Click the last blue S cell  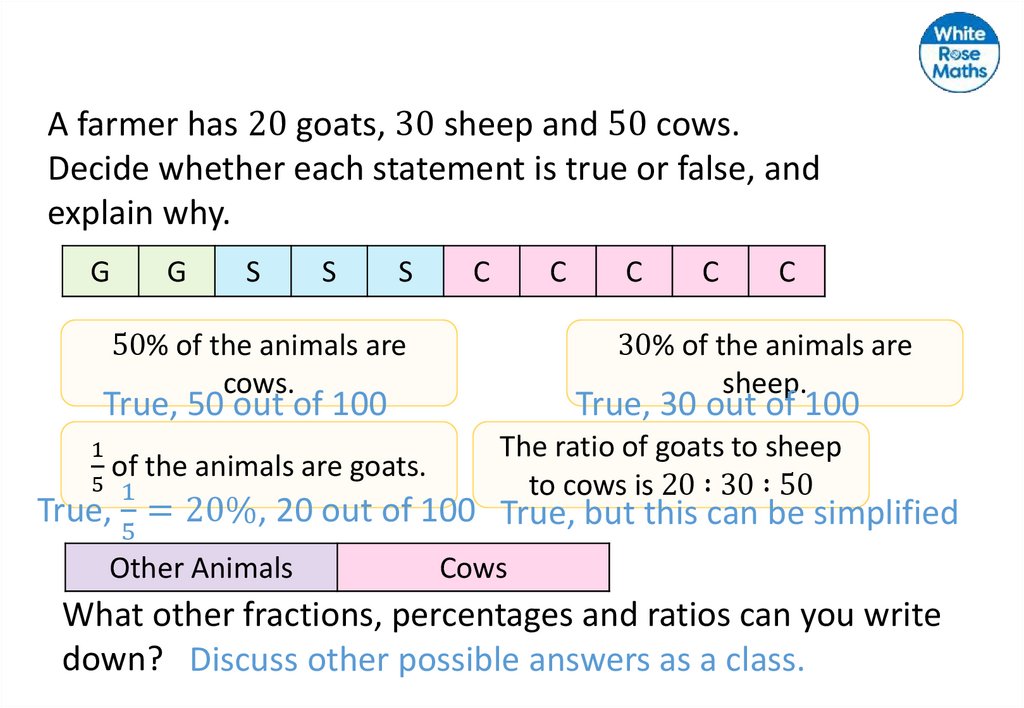click(405, 271)
